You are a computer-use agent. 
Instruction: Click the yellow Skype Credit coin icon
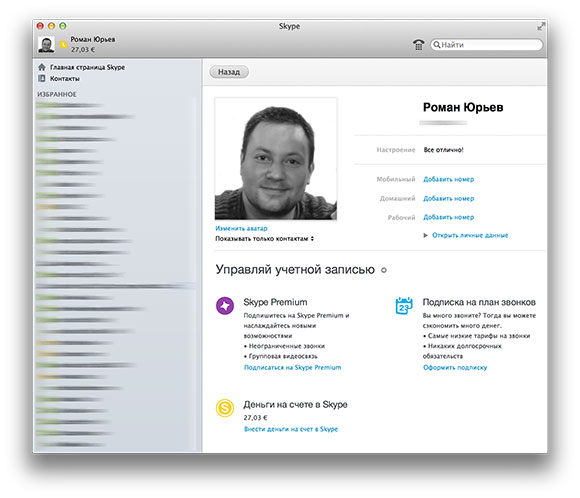pos(225,408)
